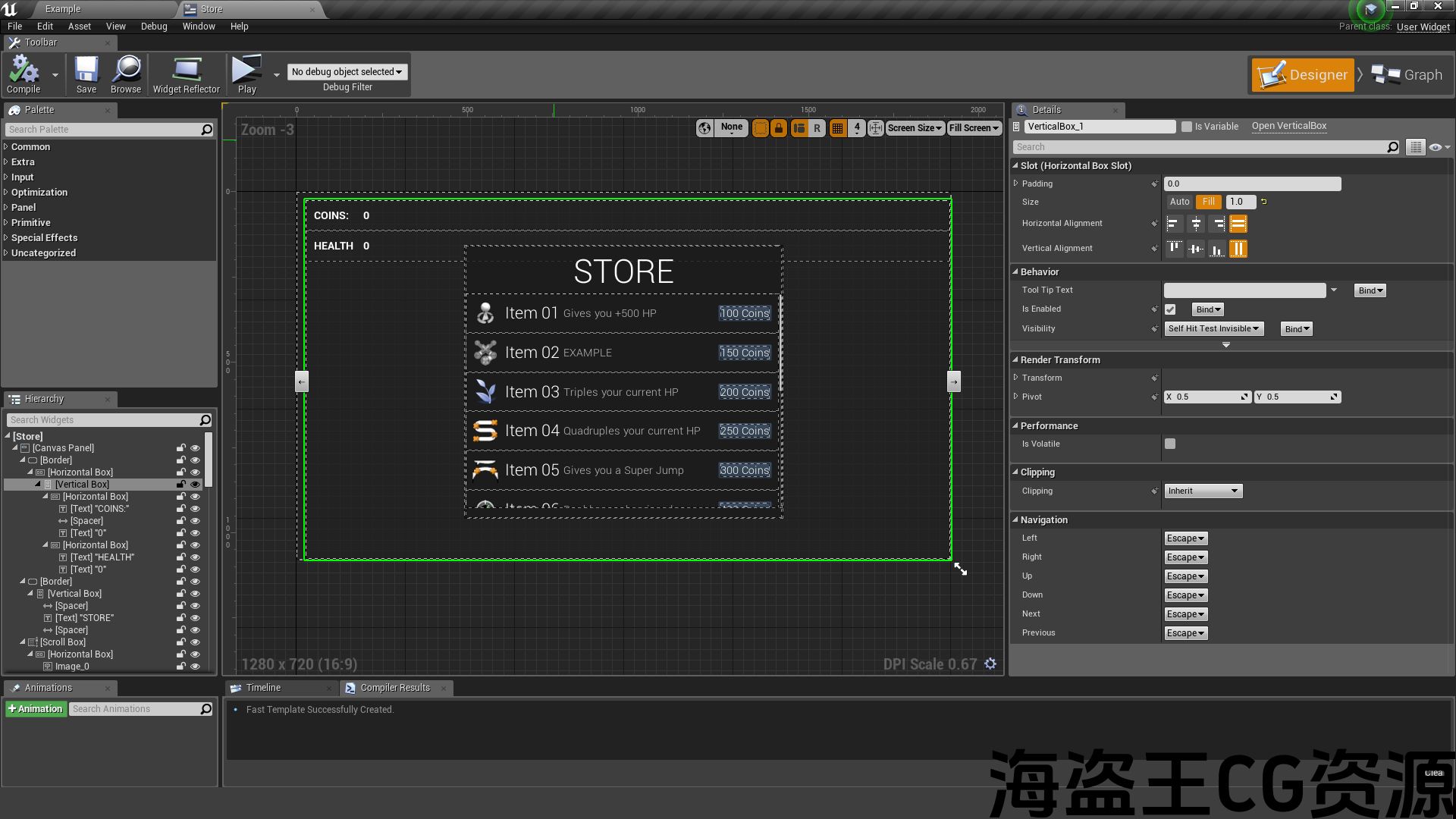
Task: Hide the Canvas Panel via eye icon
Action: tap(195, 448)
